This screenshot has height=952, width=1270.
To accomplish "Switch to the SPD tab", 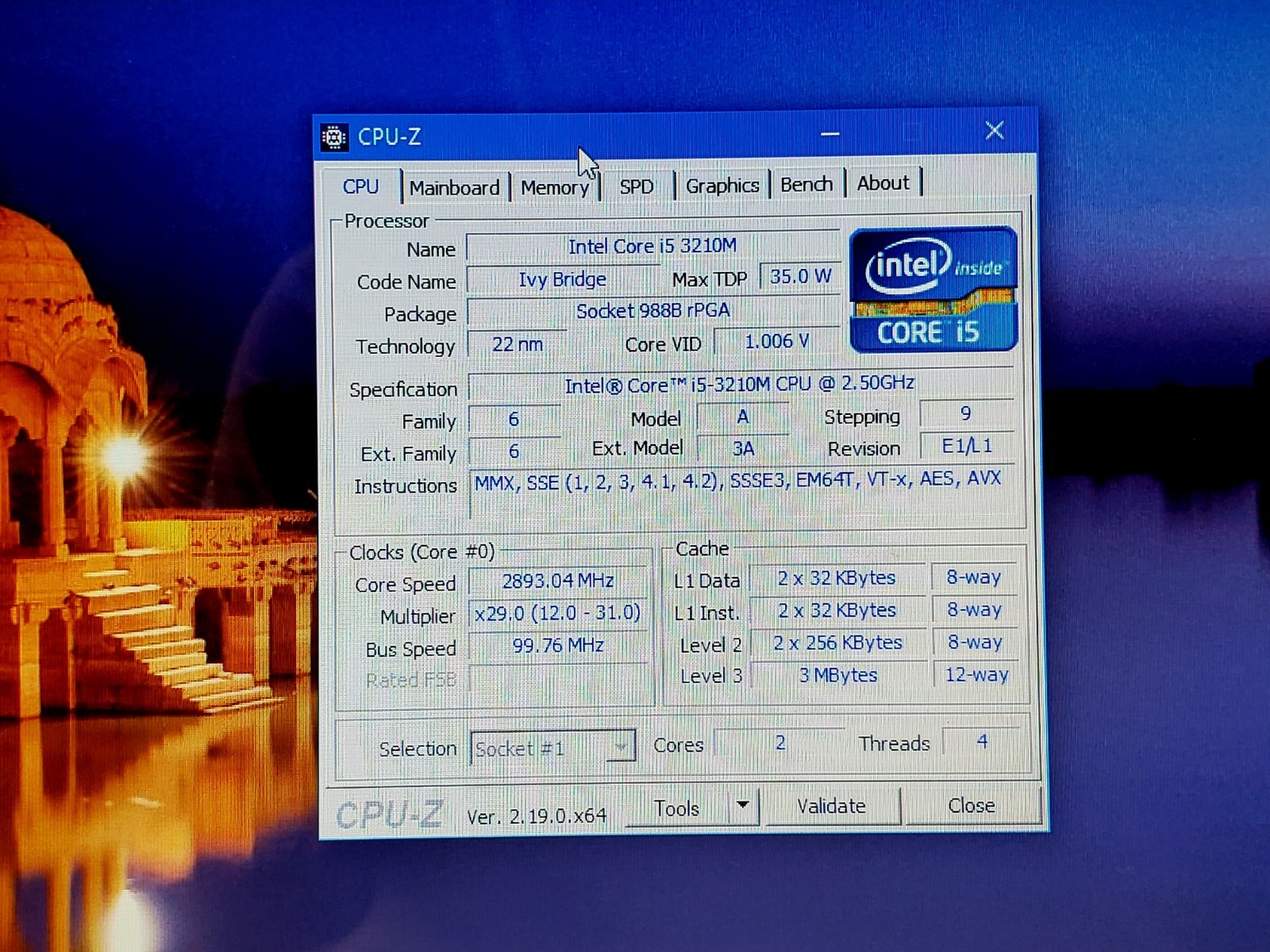I will pyautogui.click(x=637, y=186).
